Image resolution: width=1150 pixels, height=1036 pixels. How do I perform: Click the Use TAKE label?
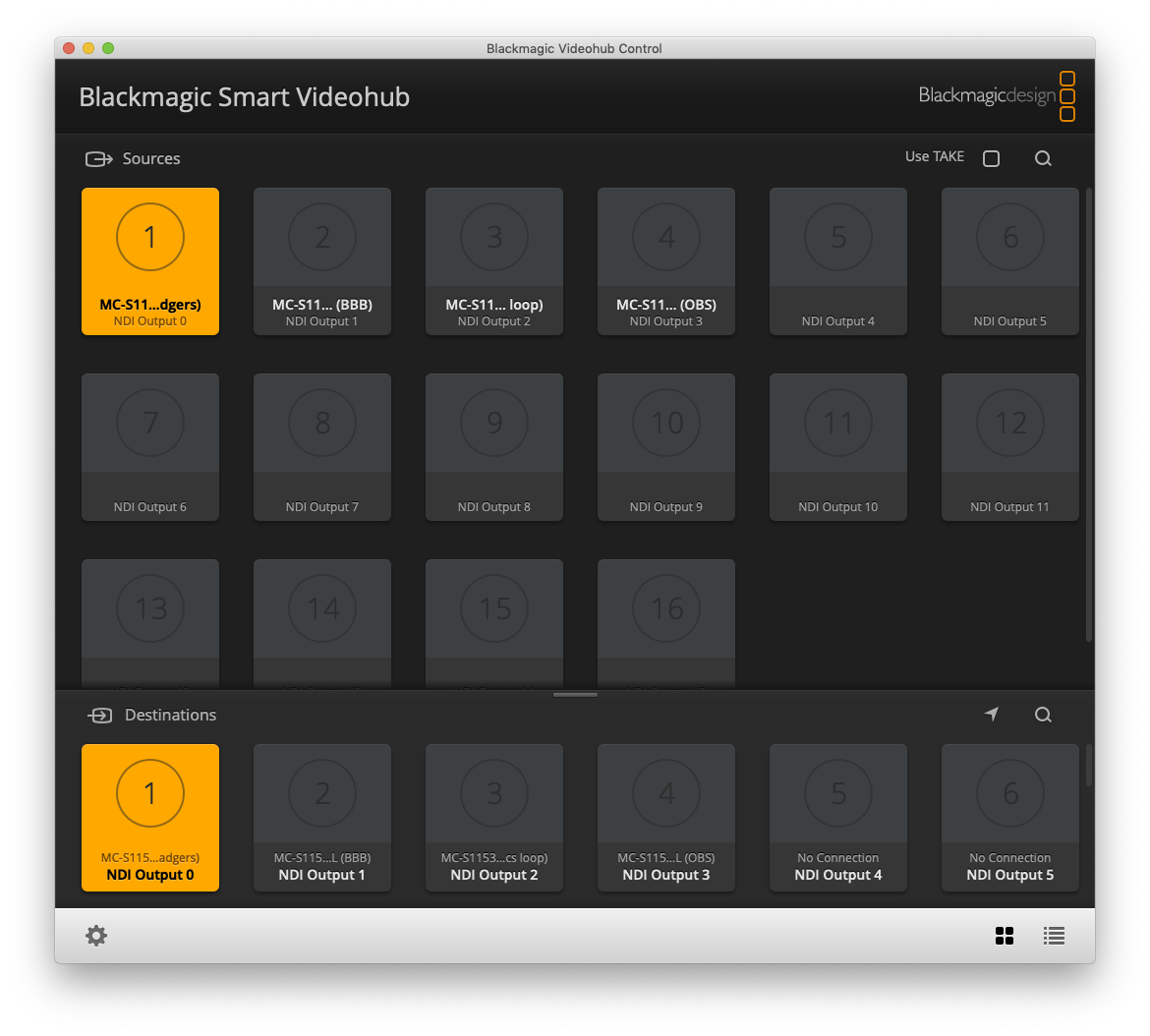(935, 156)
